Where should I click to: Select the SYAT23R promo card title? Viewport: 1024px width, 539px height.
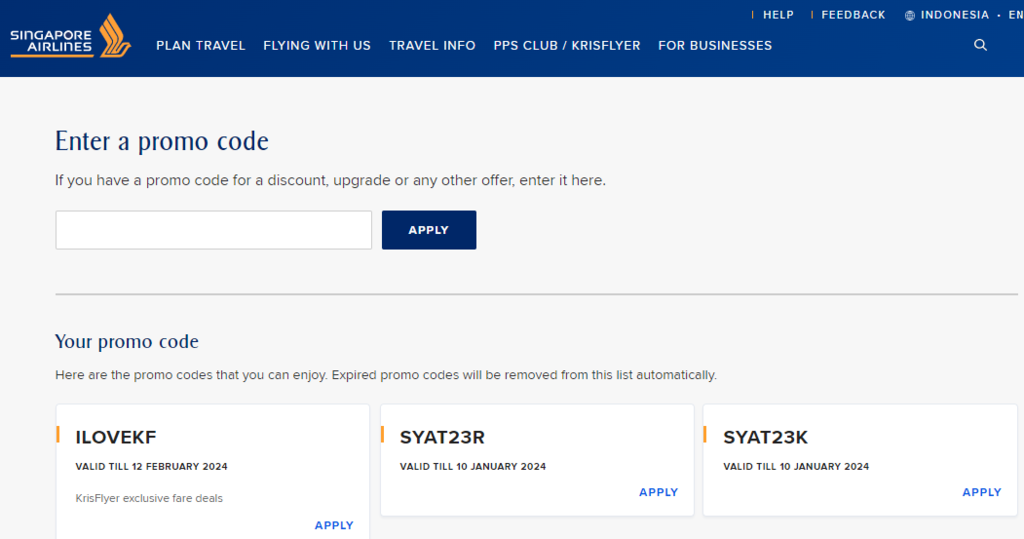coord(442,437)
